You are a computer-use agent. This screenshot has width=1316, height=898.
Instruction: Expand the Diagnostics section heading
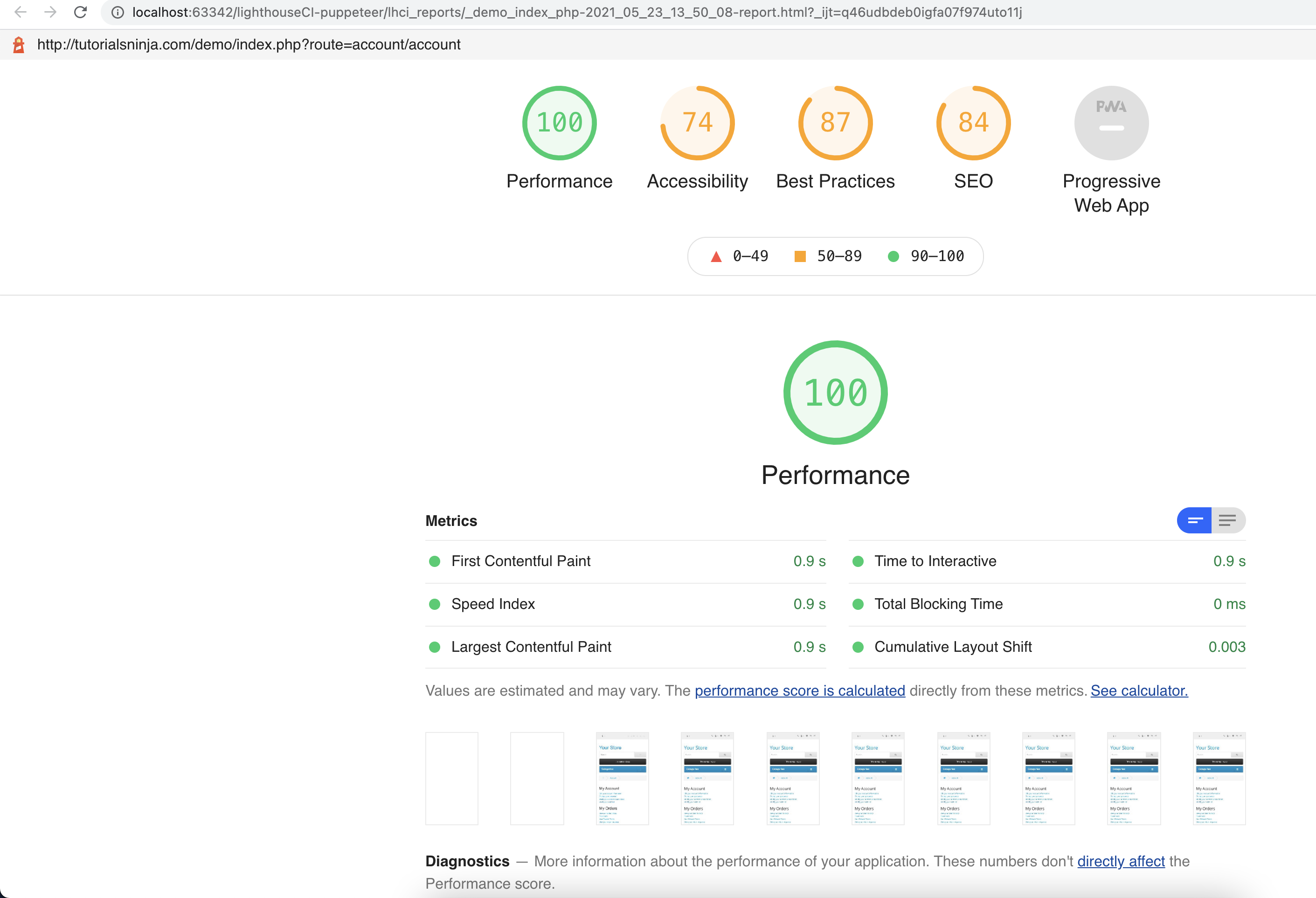[x=467, y=861]
